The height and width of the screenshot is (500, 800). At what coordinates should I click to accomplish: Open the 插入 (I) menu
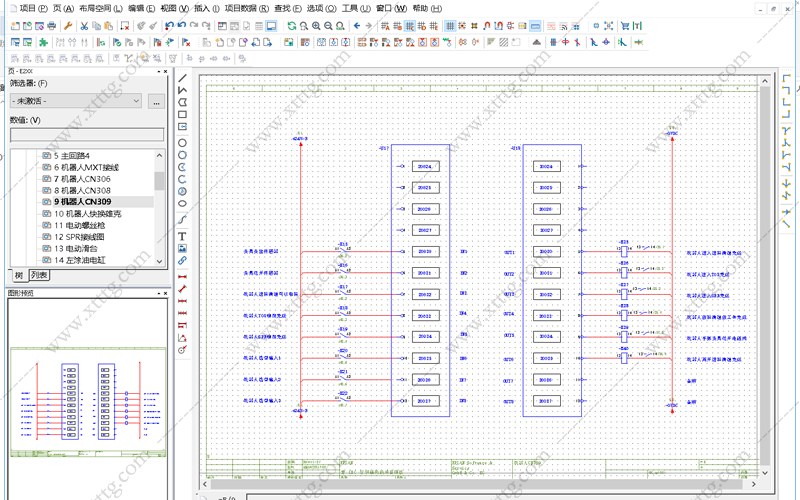207,8
